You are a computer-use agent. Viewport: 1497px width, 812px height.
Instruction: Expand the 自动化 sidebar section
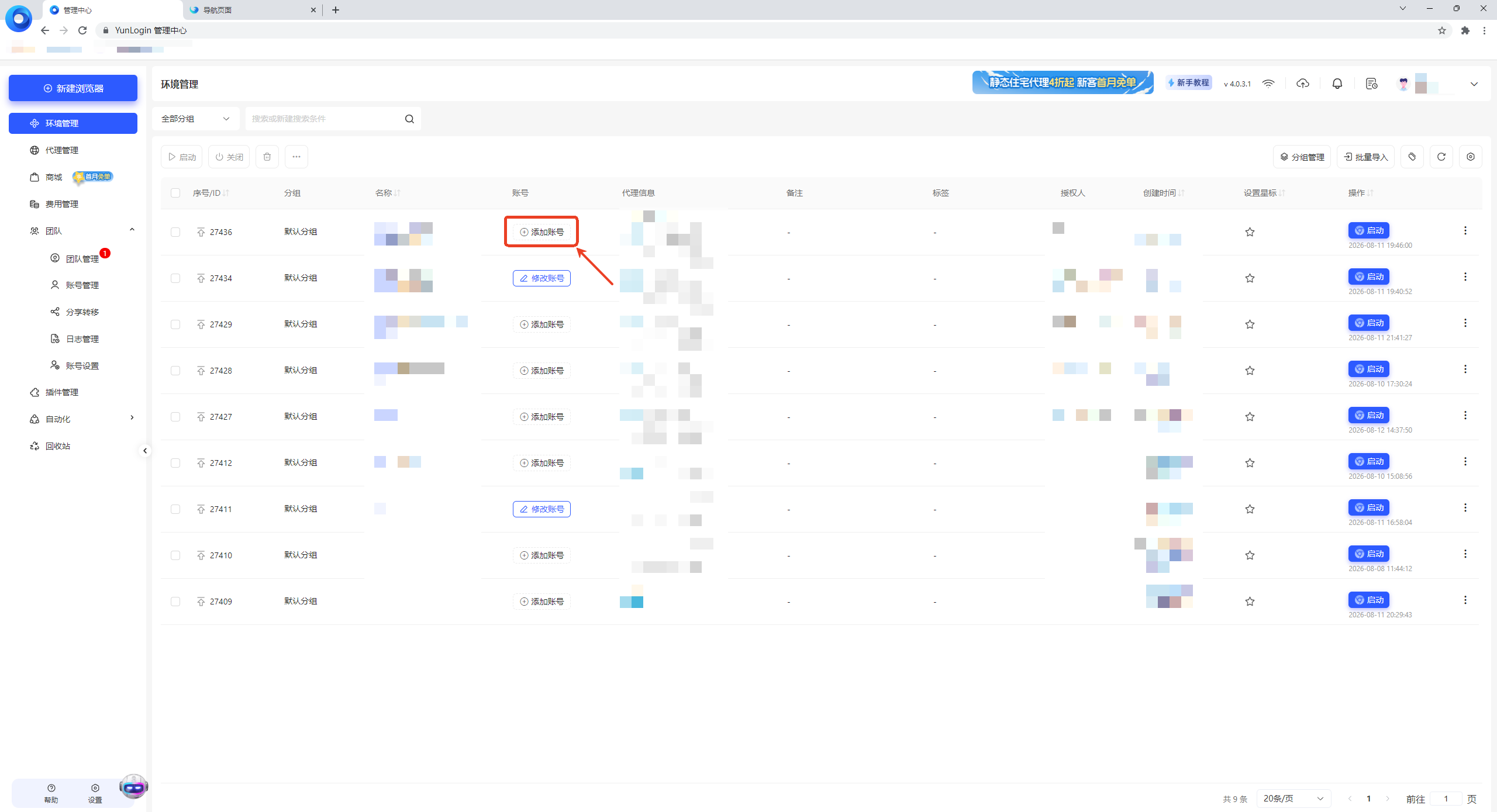point(132,417)
